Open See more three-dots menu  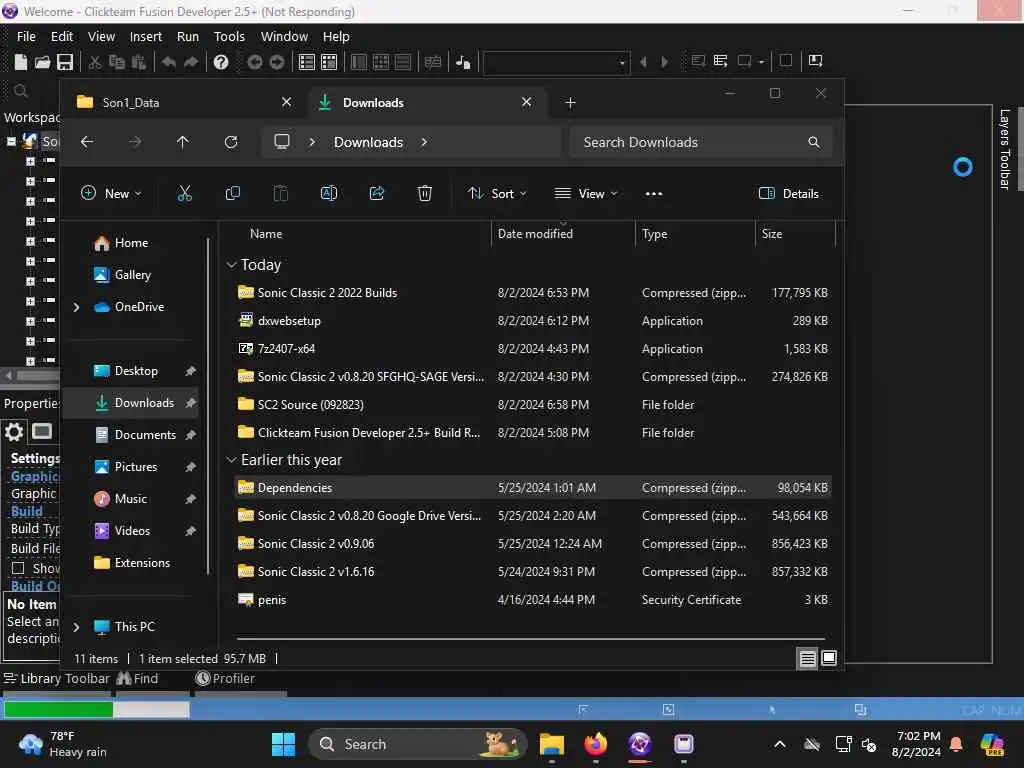point(654,193)
